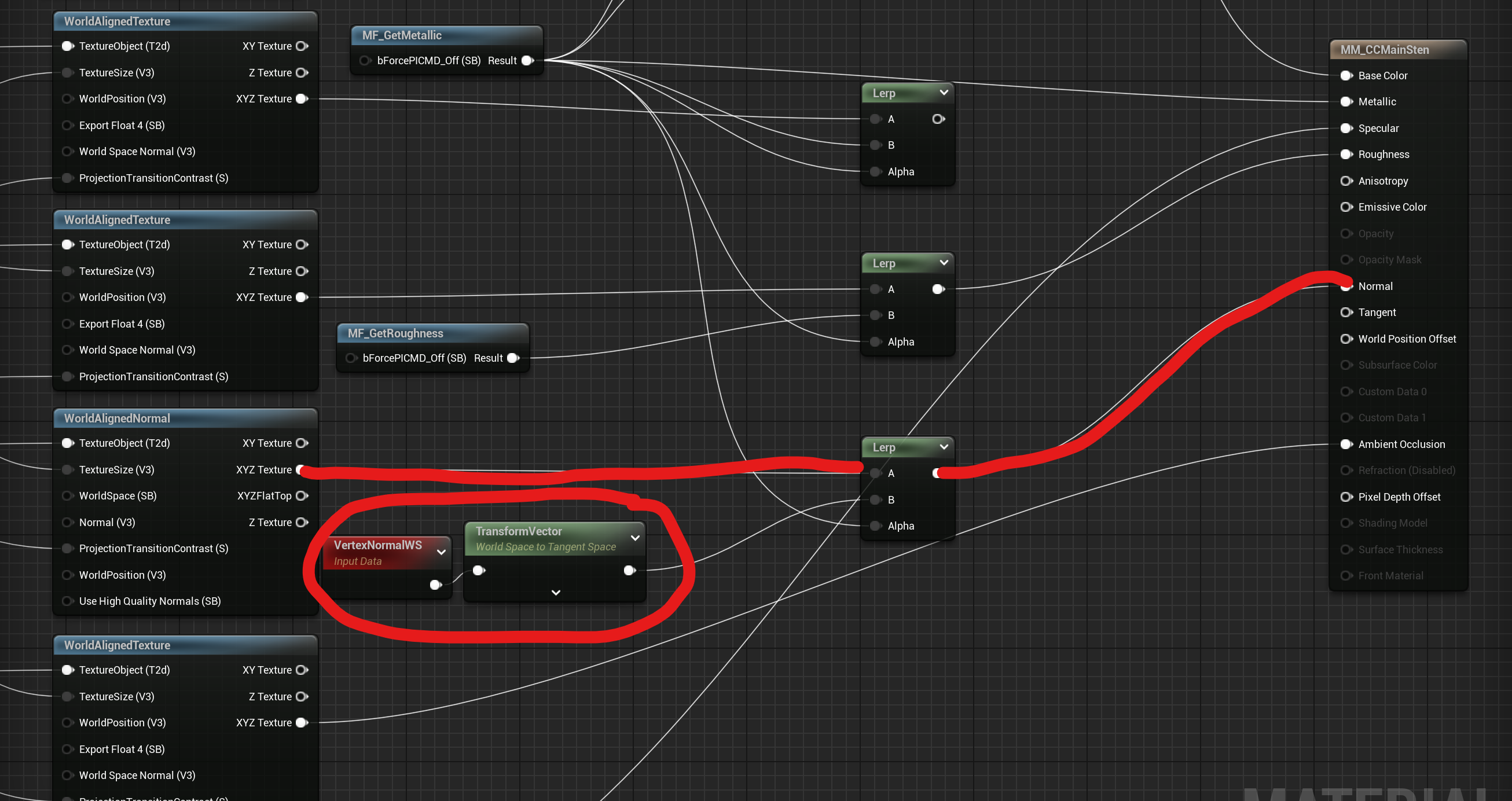Click the Base Color input pin
This screenshot has height=801, width=1512.
click(1345, 76)
